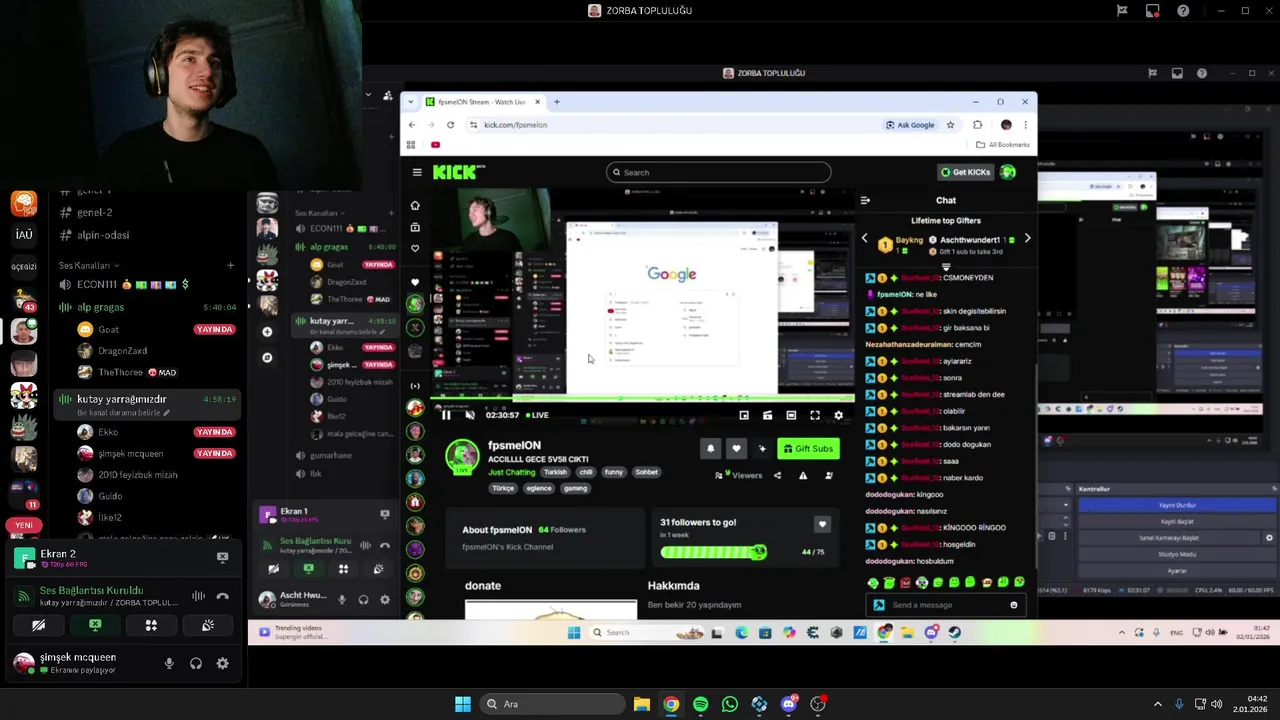Select the Turkish tag

pyautogui.click(x=555, y=472)
